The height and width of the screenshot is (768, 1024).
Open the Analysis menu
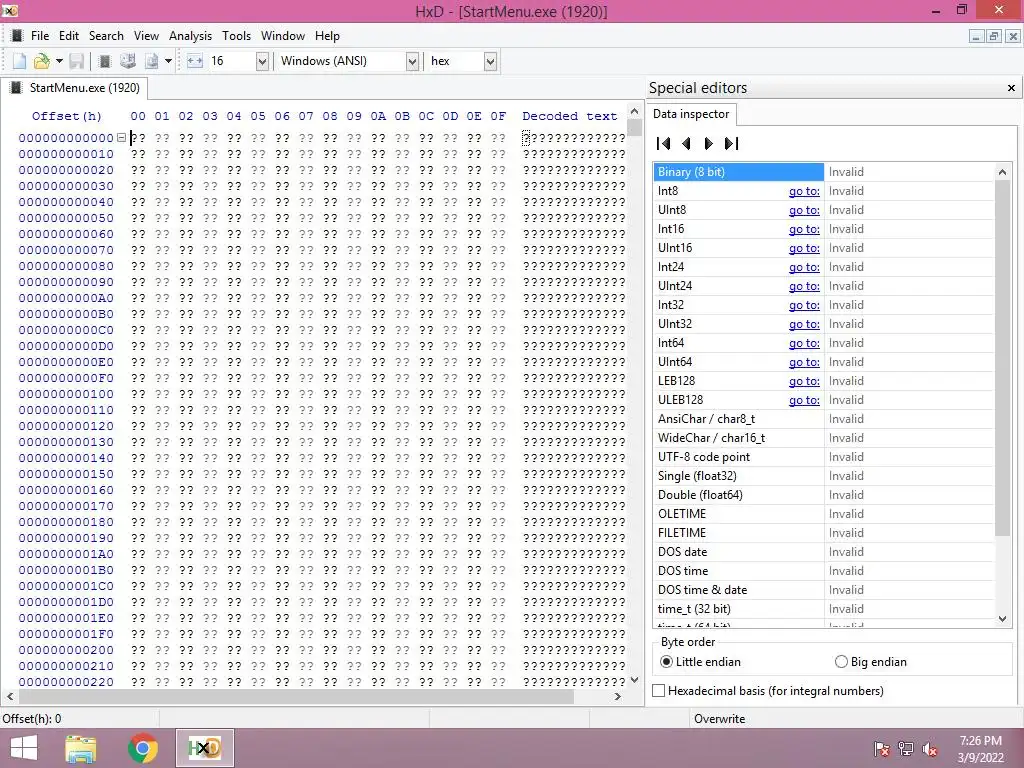[190, 36]
